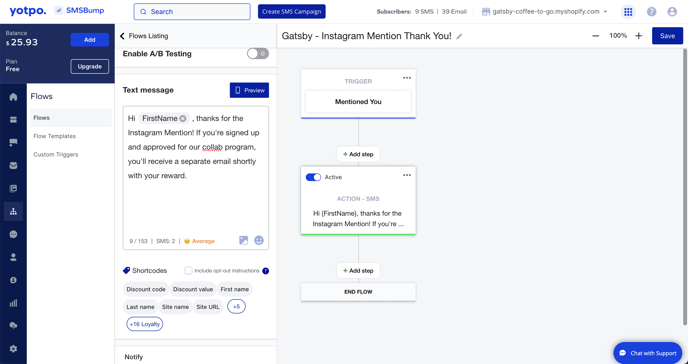The image size is (688, 364).
Task: Open the dollar coin icon in sidebar
Action: coord(13,280)
